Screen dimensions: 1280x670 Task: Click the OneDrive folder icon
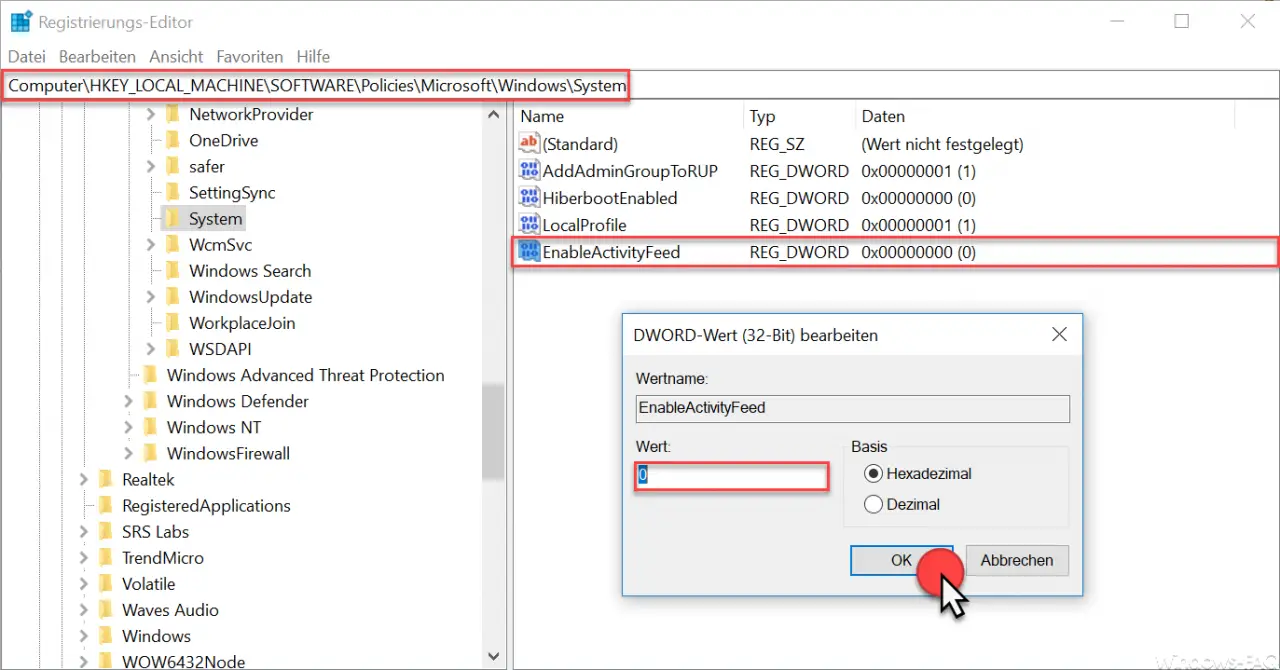point(173,140)
